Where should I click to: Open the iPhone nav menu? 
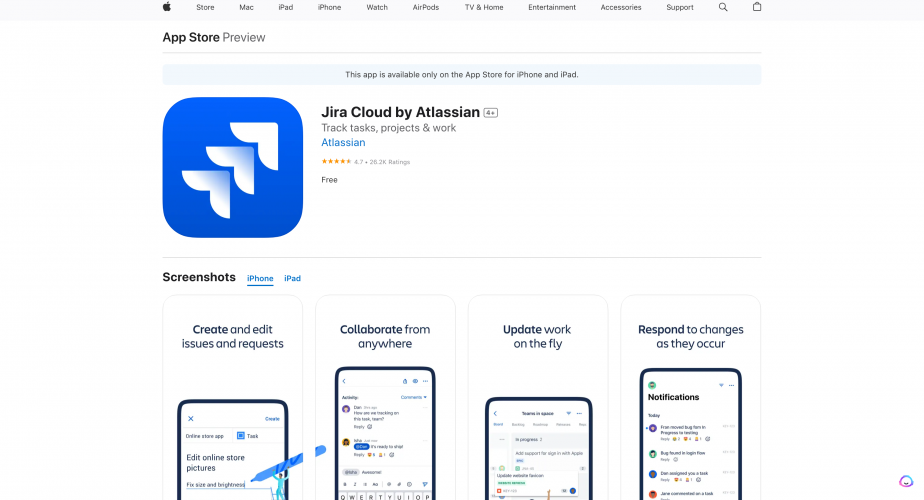click(x=329, y=8)
